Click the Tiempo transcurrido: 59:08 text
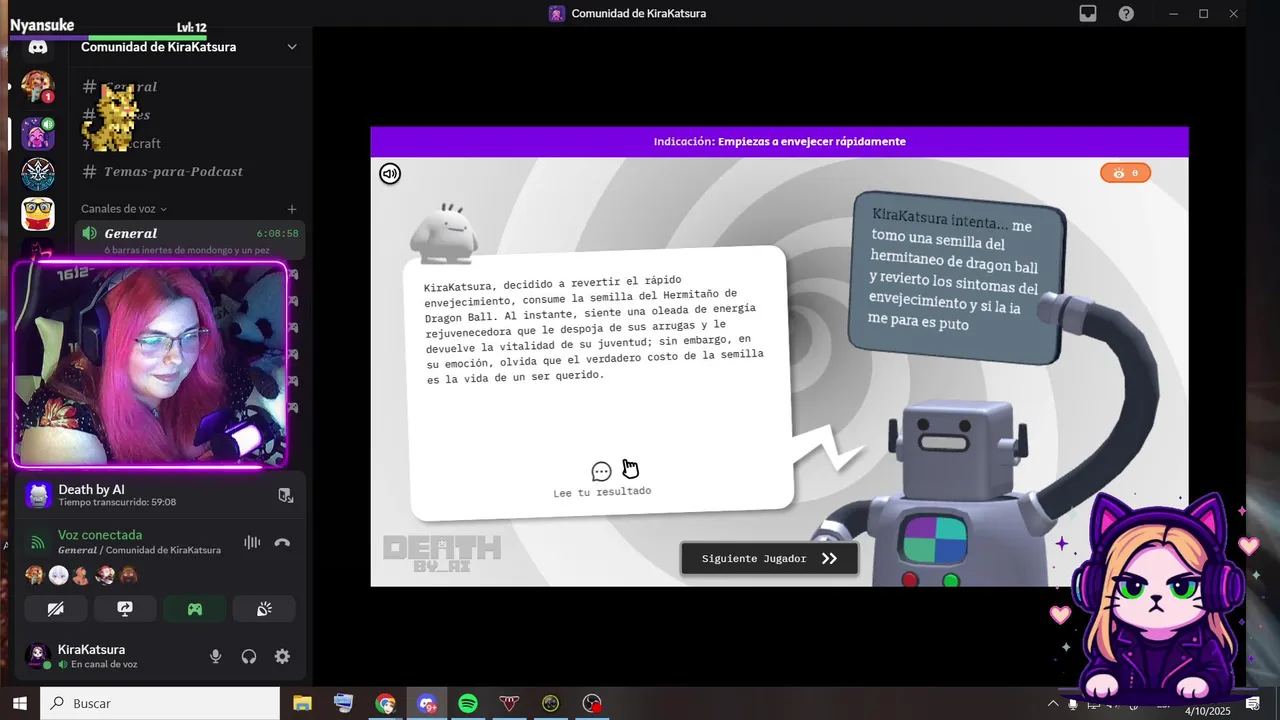This screenshot has width=1280, height=720. point(117,502)
